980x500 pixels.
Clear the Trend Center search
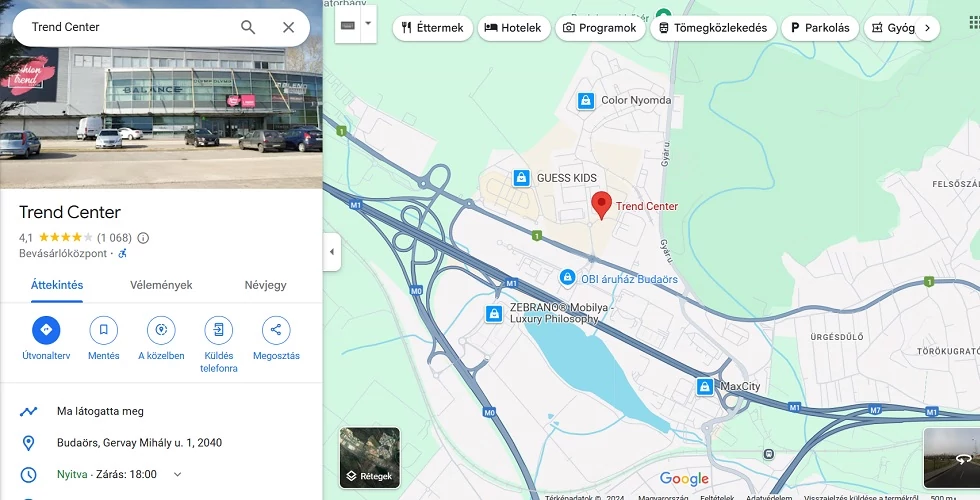(288, 27)
